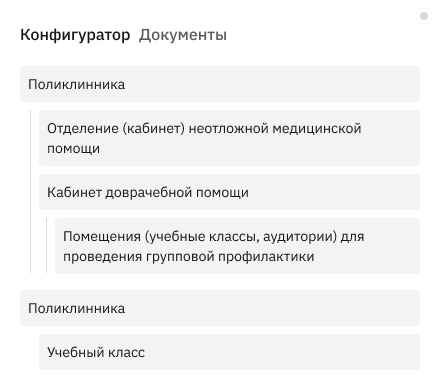This screenshot has height=380, width=440.
Task: Collapse the Кабинет доврачебной помощи branch
Action: pyautogui.click(x=229, y=192)
